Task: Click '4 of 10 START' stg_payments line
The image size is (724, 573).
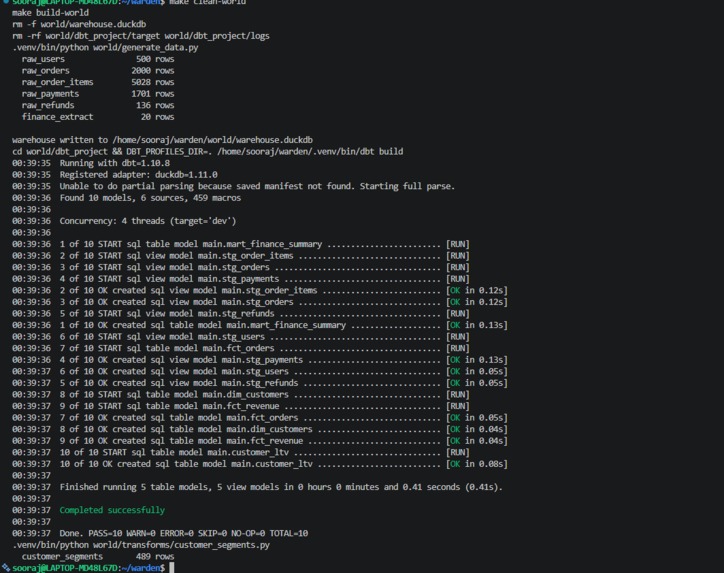Action: pos(241,279)
